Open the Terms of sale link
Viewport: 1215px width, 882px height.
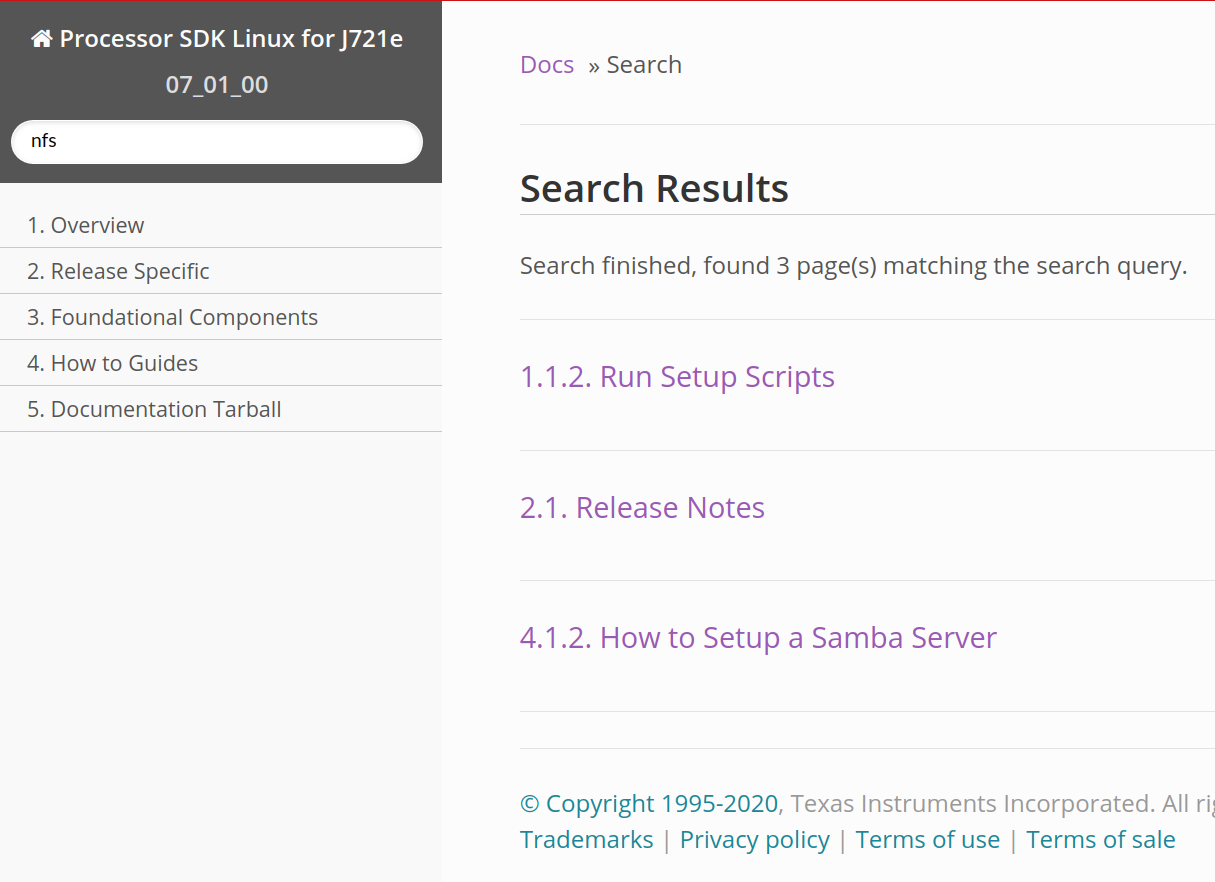1101,840
